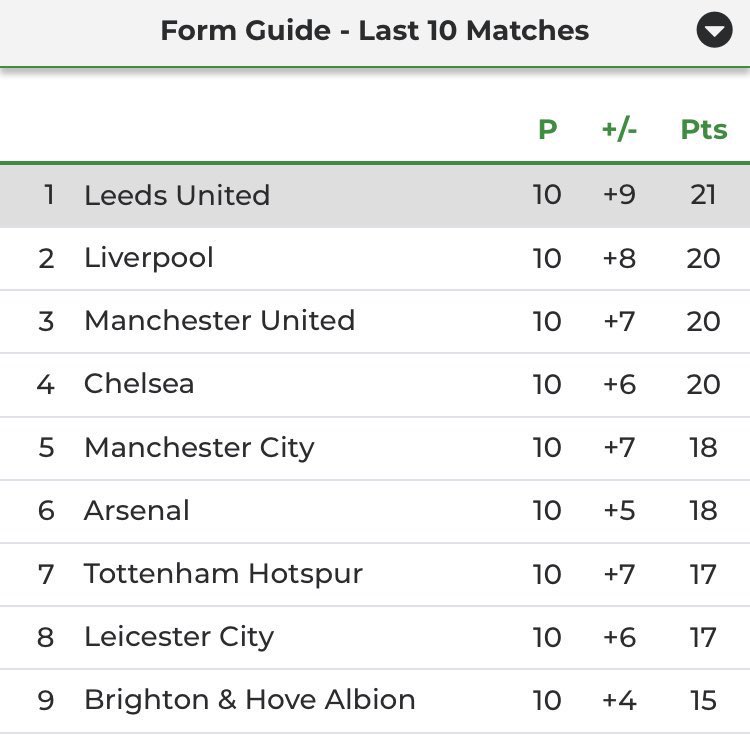Click Leeds United's 21 points value
Screen dimensions: 750x750
click(703, 195)
